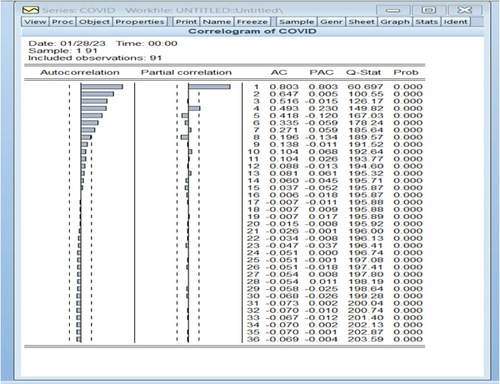Switch to the Sheet view

click(x=361, y=22)
